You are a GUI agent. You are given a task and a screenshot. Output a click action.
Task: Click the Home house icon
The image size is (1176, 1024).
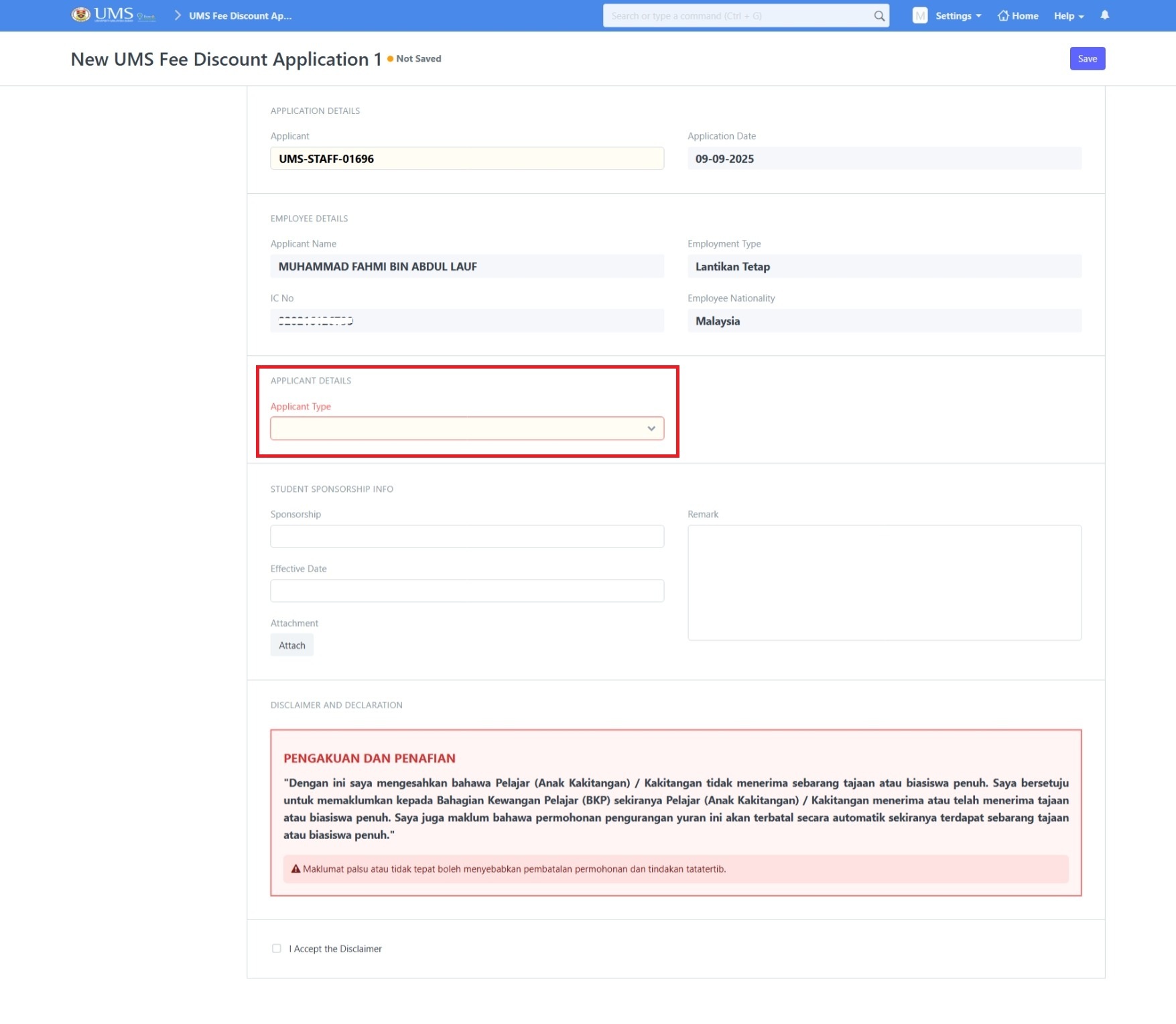1003,16
